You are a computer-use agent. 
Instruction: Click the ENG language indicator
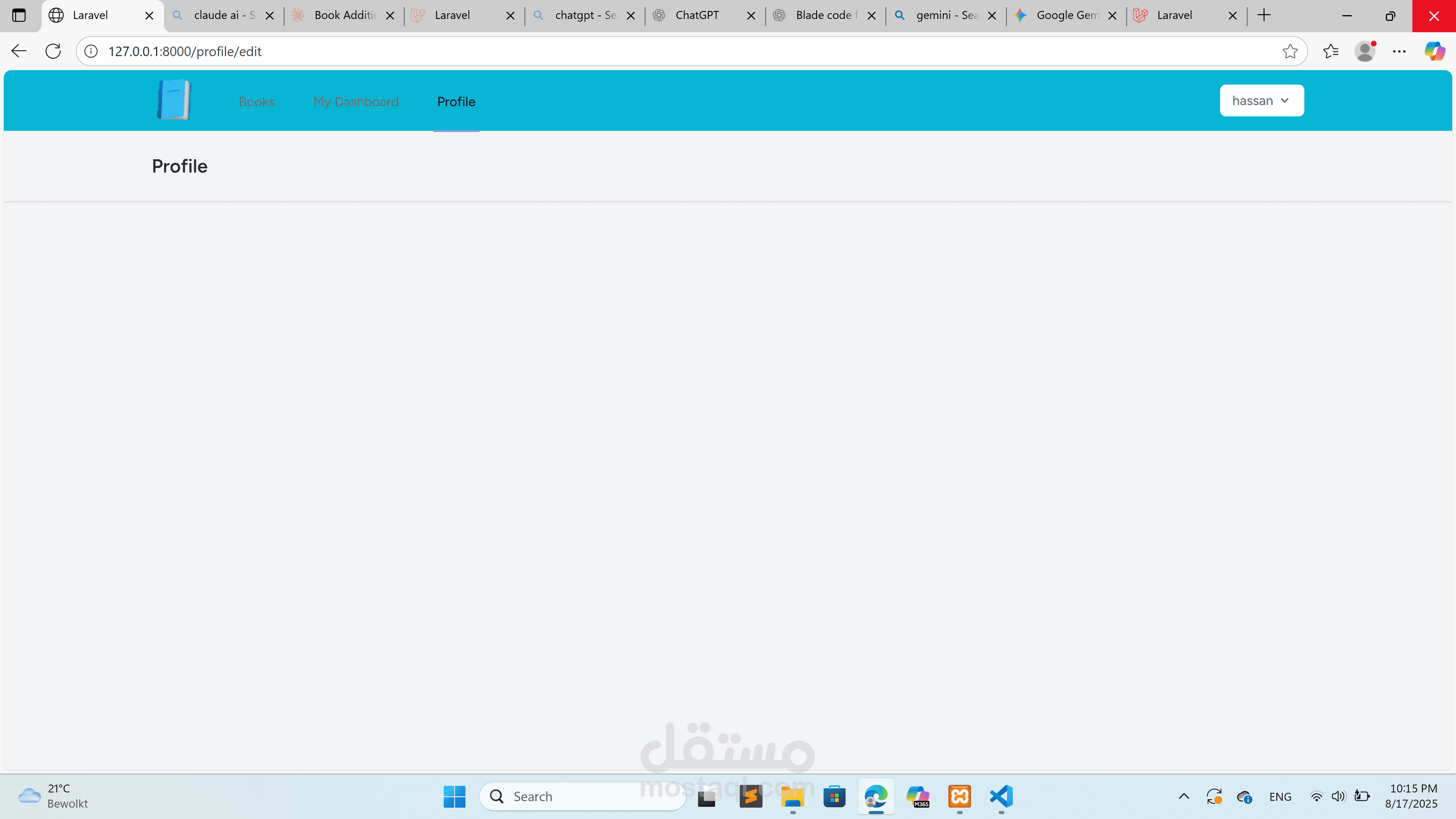[x=1280, y=797]
